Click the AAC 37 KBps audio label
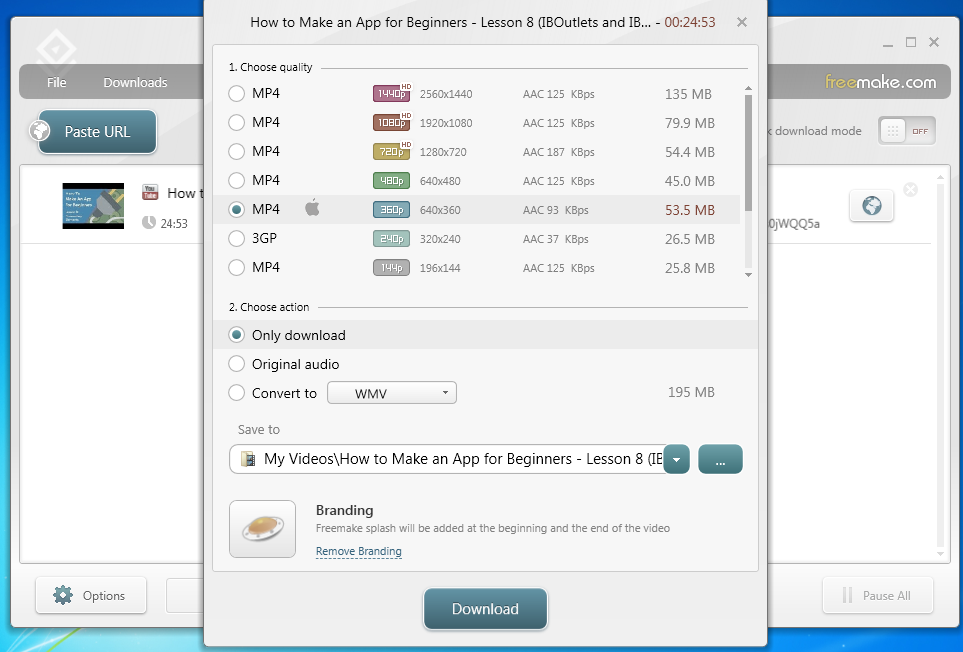 555,239
